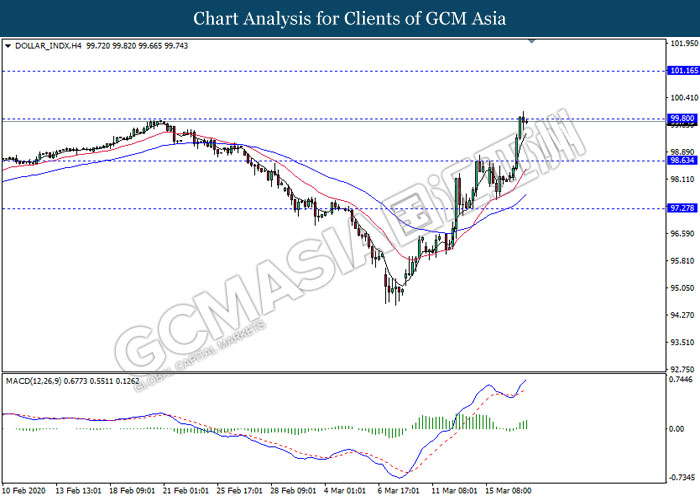Viewport: 700px width, 500px height.
Task: Click the triangle before DOLLAR_INDX,H4 symbol
Action: click(x=9, y=46)
